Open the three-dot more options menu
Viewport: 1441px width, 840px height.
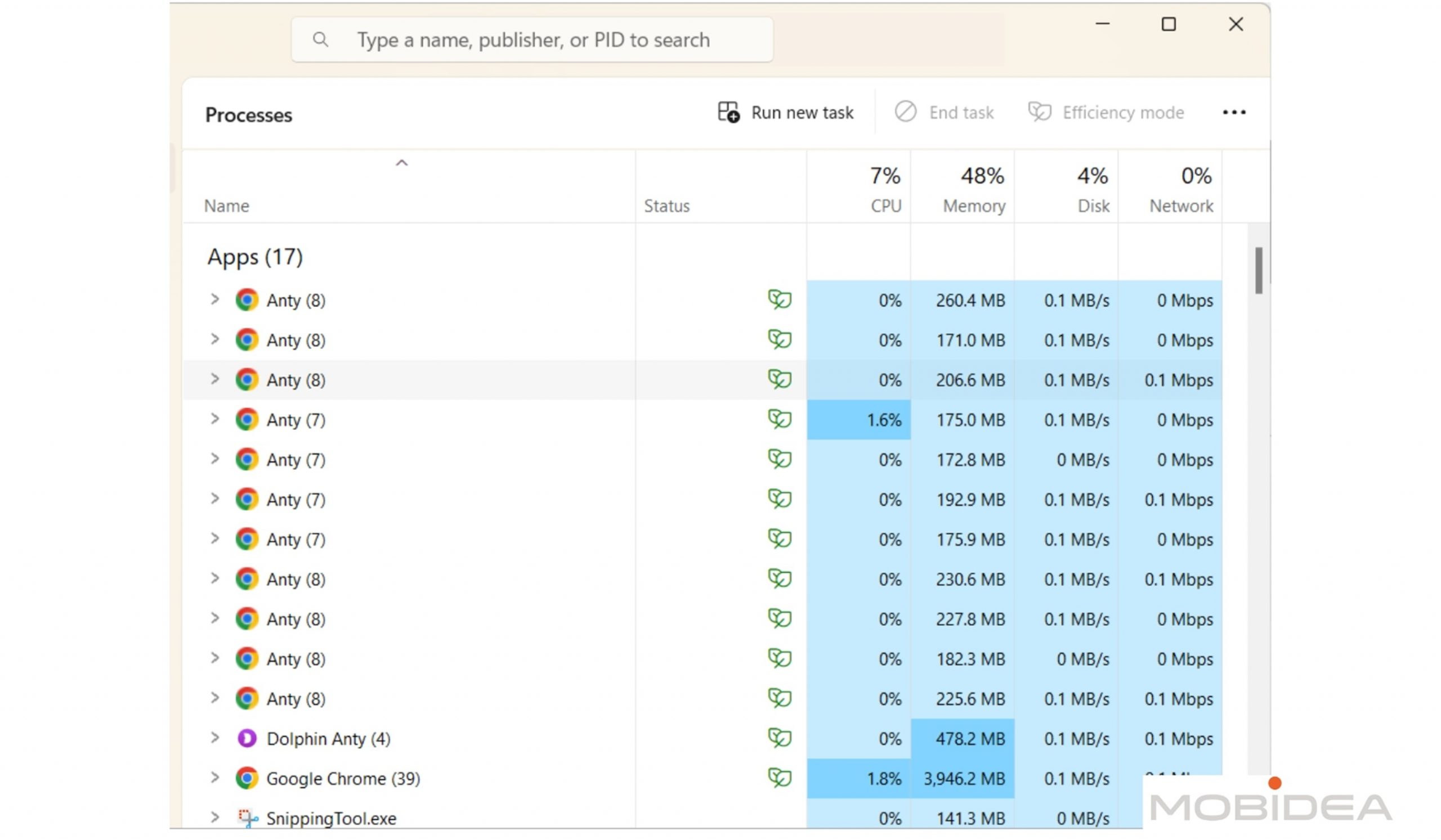[1234, 113]
